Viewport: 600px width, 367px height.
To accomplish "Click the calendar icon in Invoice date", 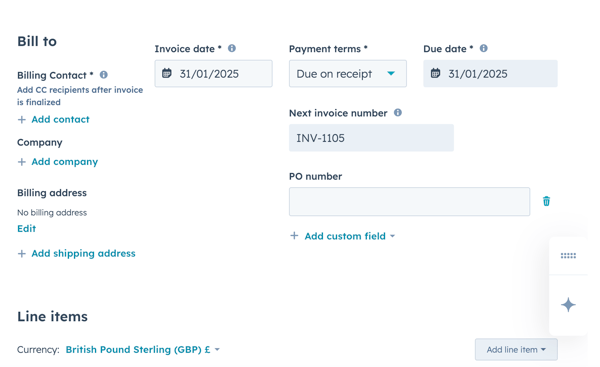I will point(167,73).
